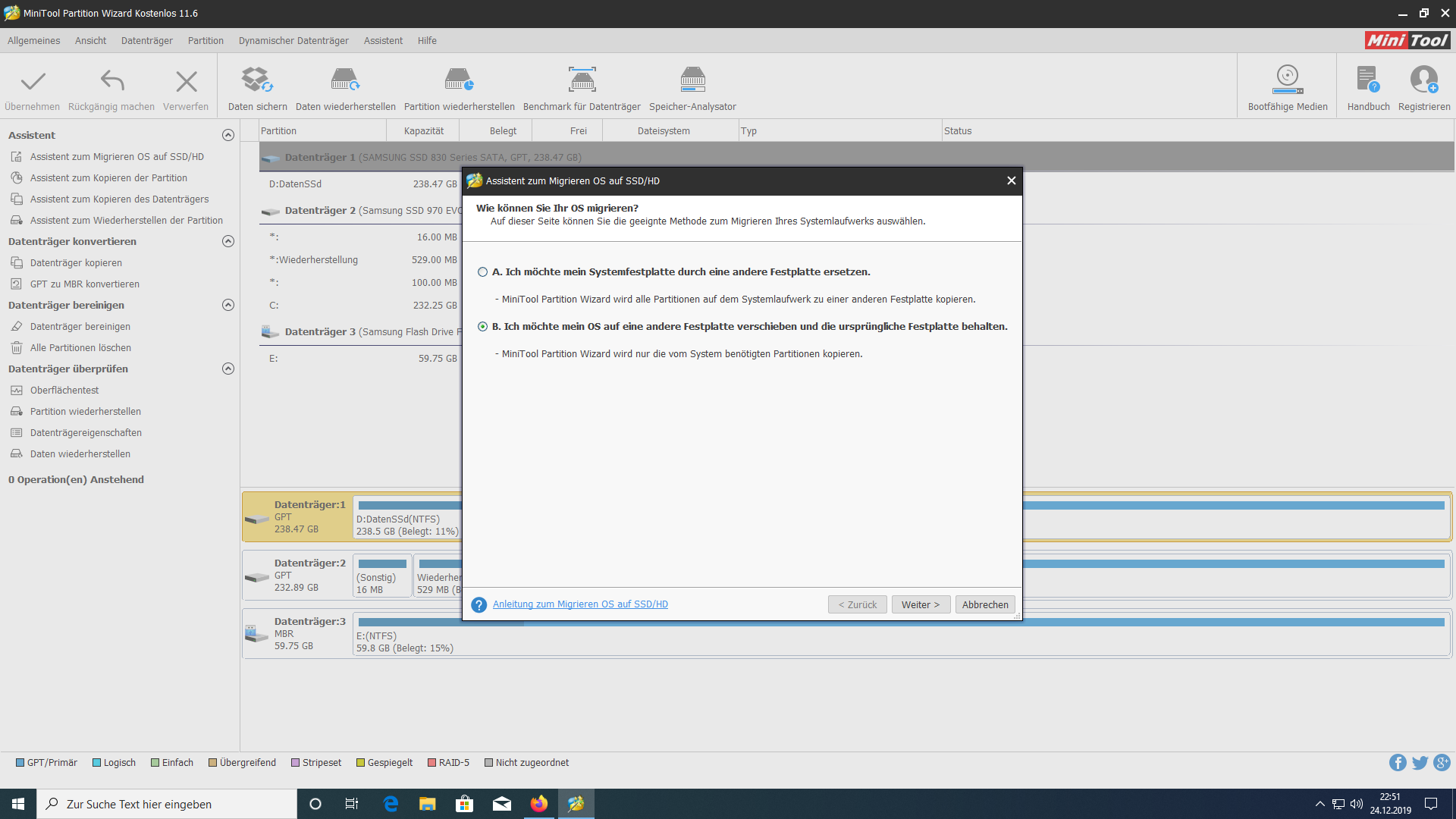Image resolution: width=1456 pixels, height=819 pixels.
Task: Open the Partition menu
Action: click(x=206, y=41)
